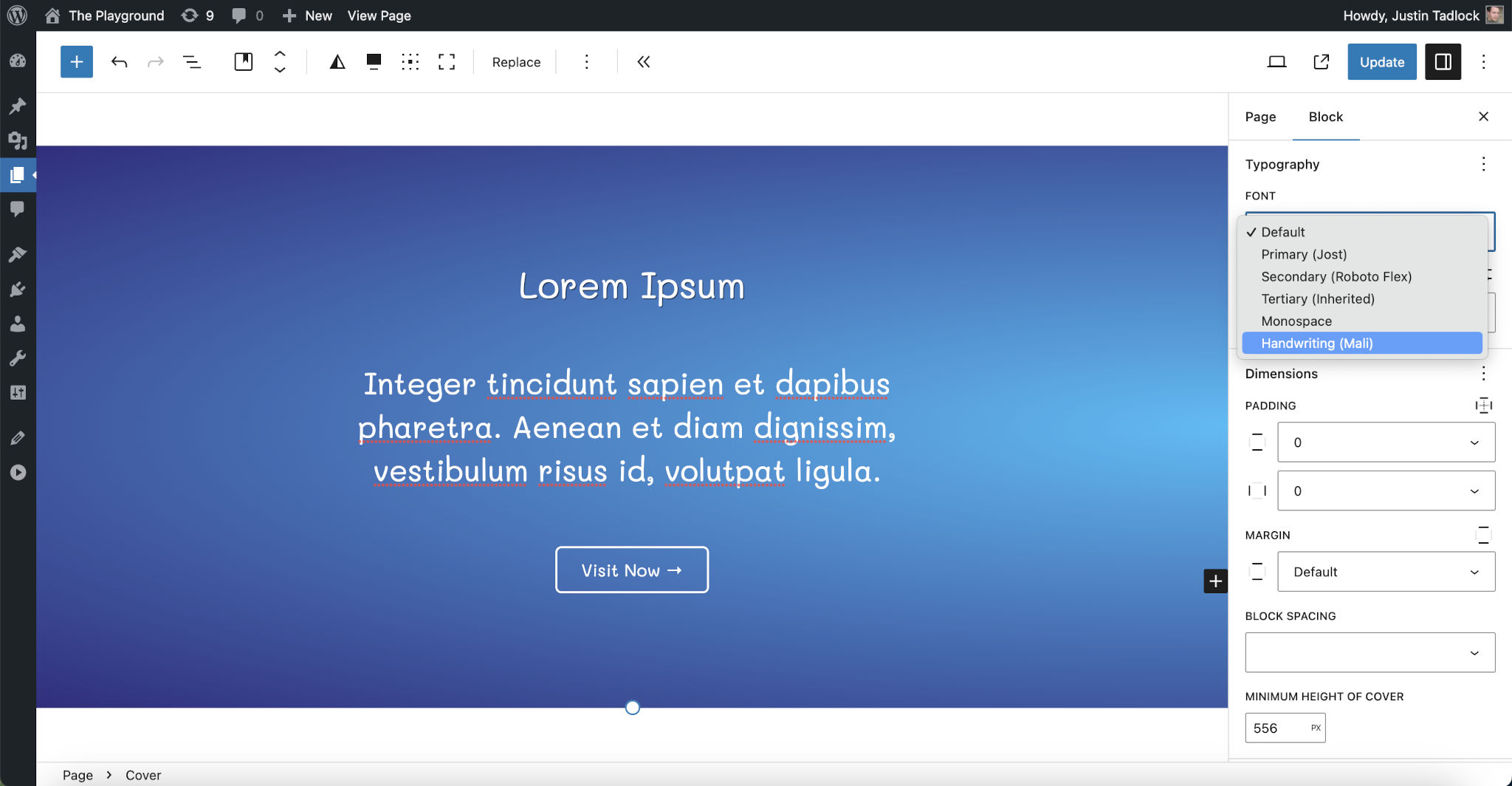Open the device preview options
The width and height of the screenshot is (1512, 786).
(1276, 62)
